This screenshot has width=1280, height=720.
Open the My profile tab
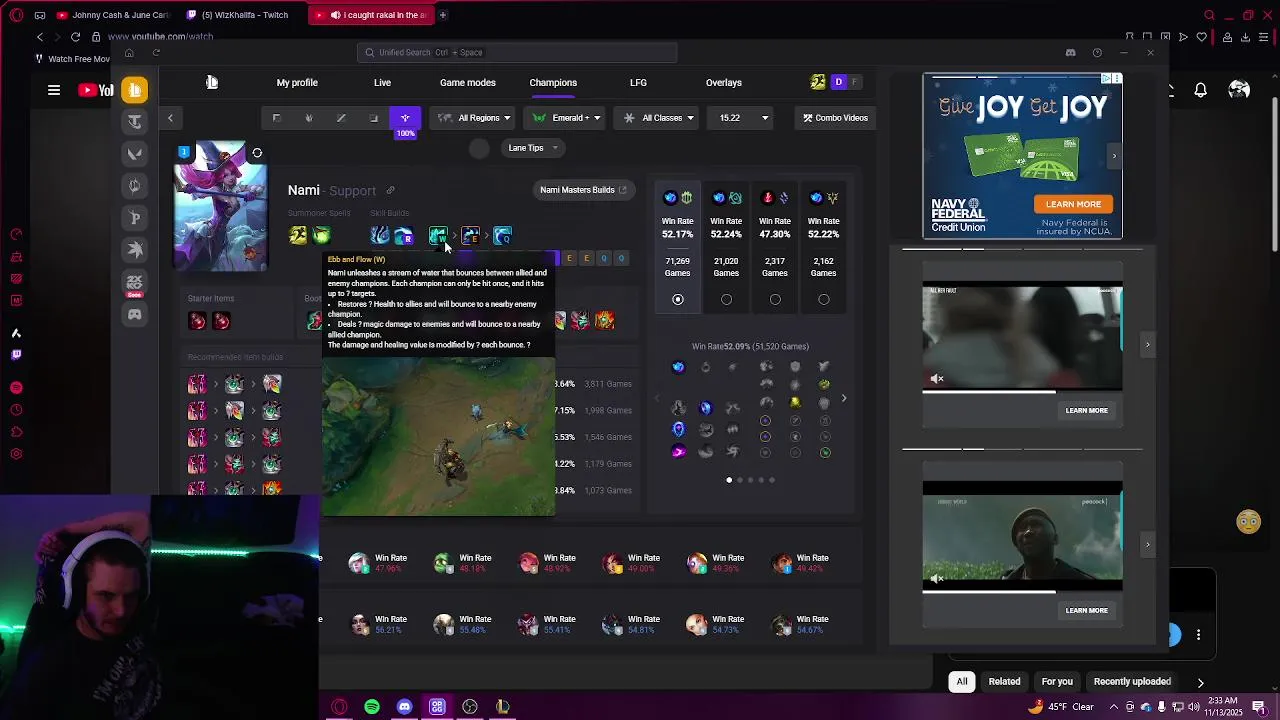pos(297,83)
